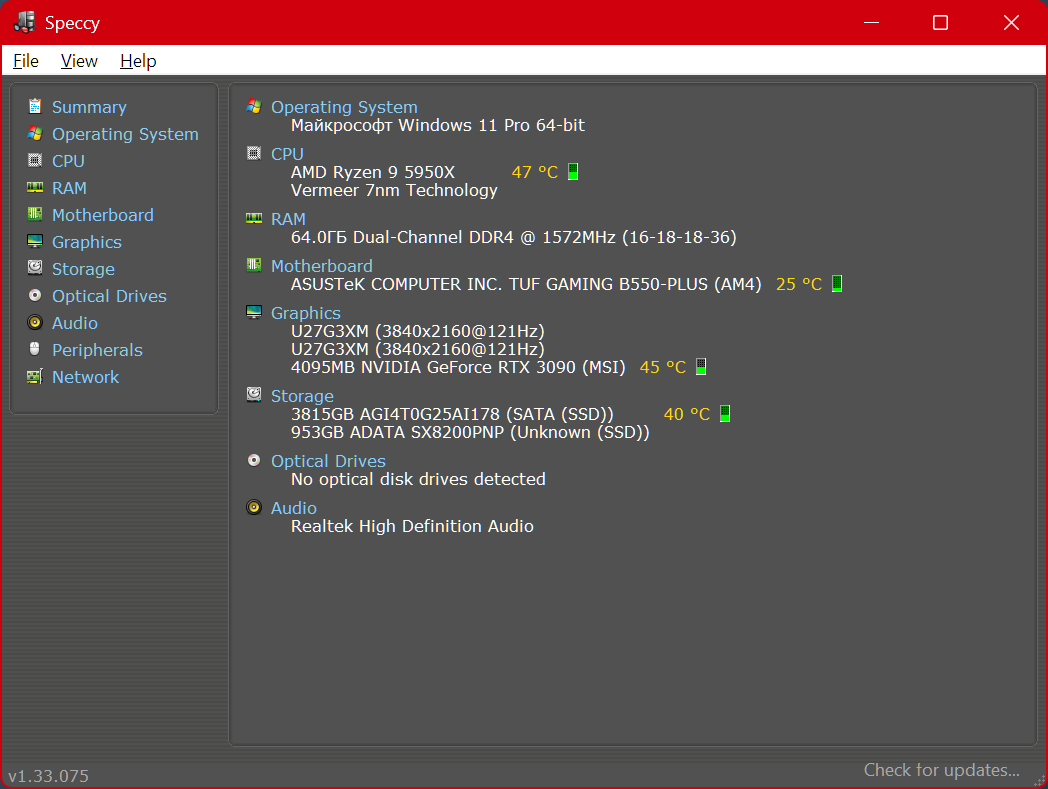Click the chip icon beside sidebar CPU
This screenshot has width=1048, height=789.
pos(35,160)
